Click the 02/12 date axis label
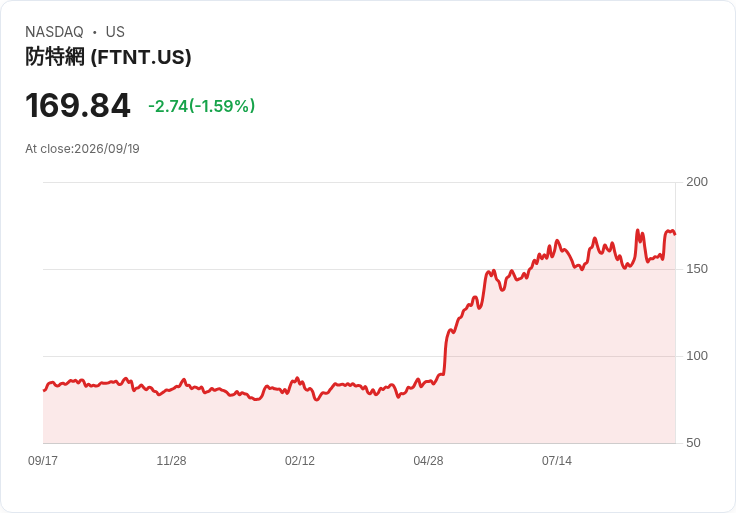Screen dimensions: 736x513 tap(300, 461)
